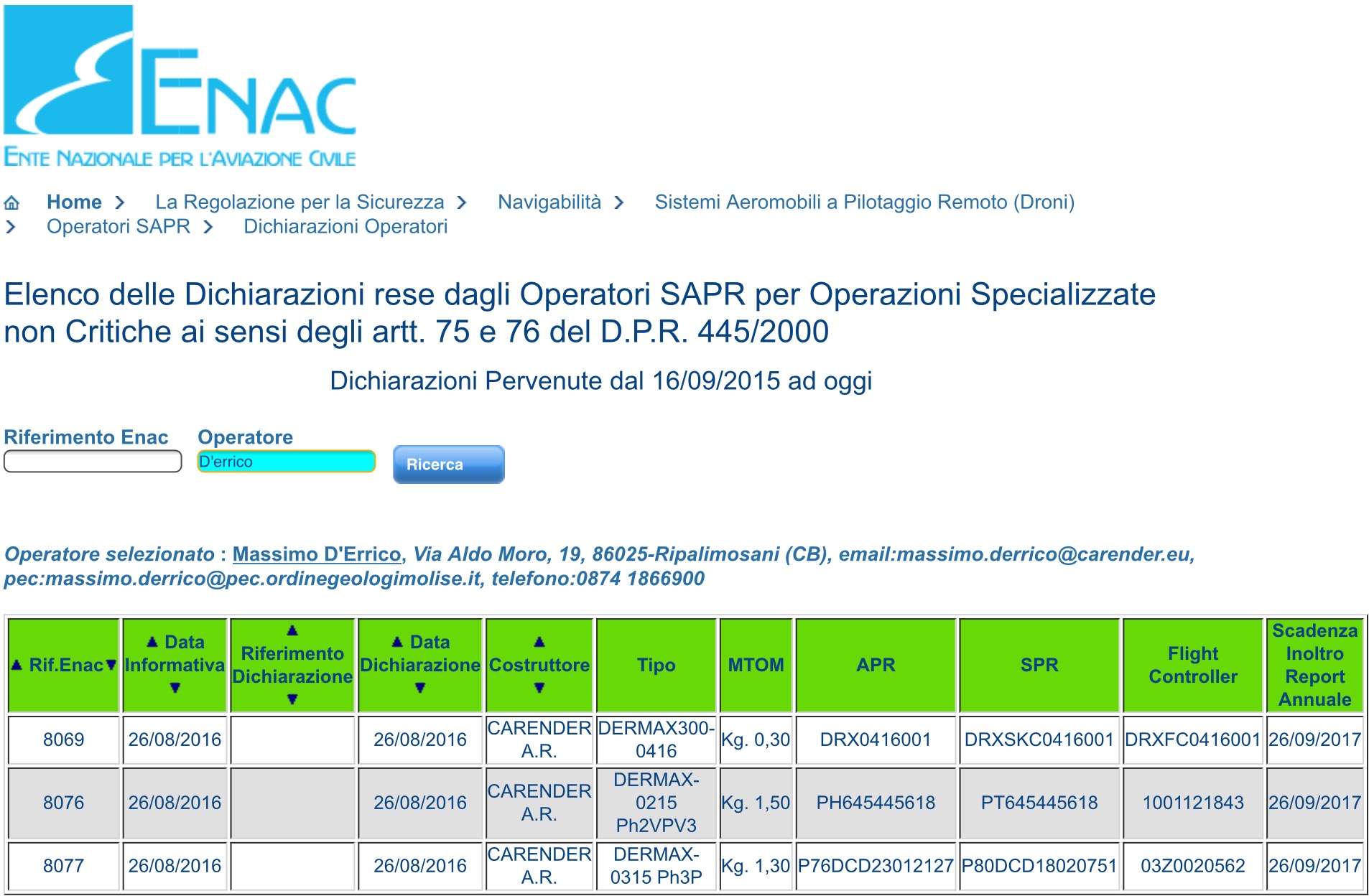Sort Data Dichiarazione descending with down arrow

pyautogui.click(x=420, y=688)
